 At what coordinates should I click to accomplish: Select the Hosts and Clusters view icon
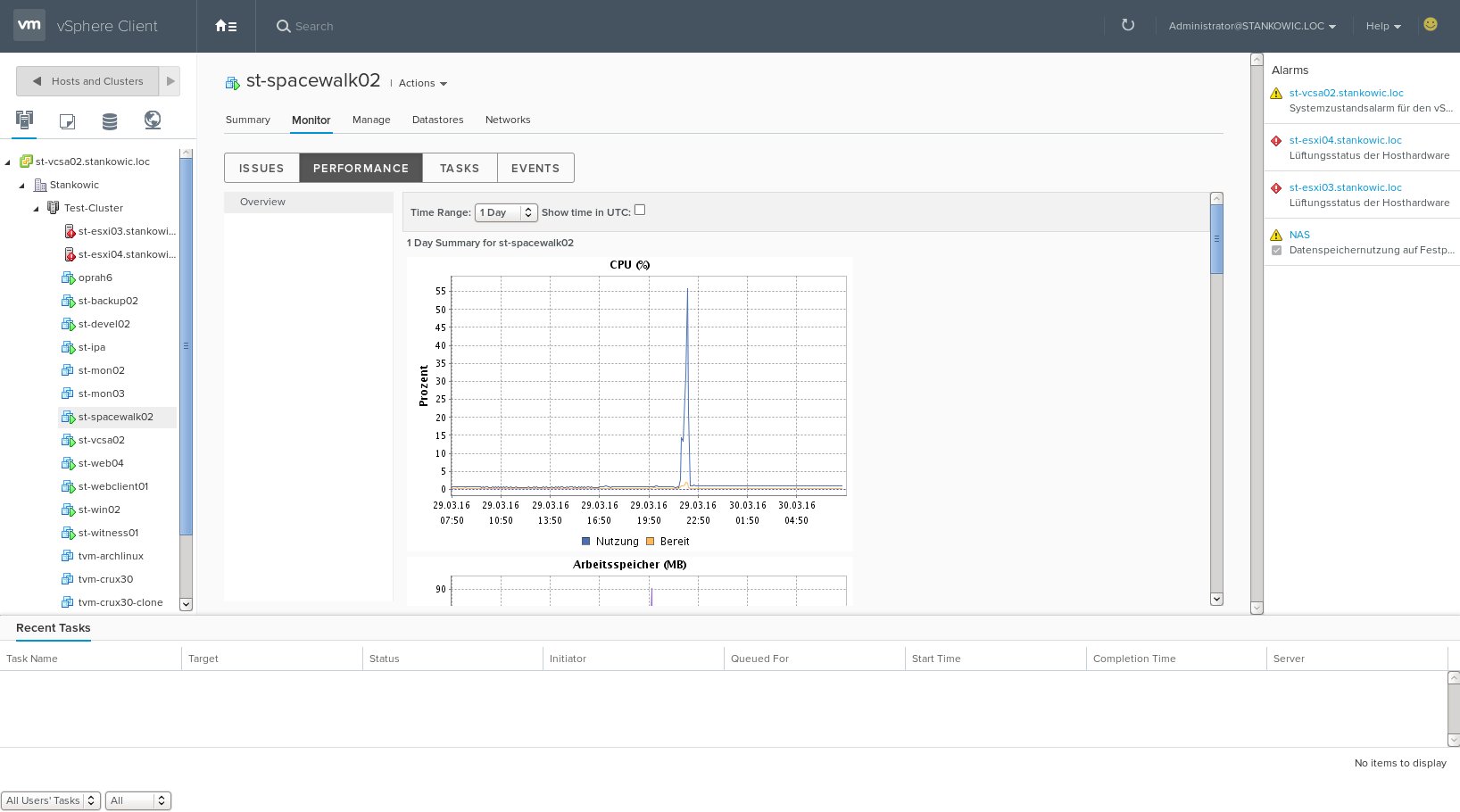24,120
